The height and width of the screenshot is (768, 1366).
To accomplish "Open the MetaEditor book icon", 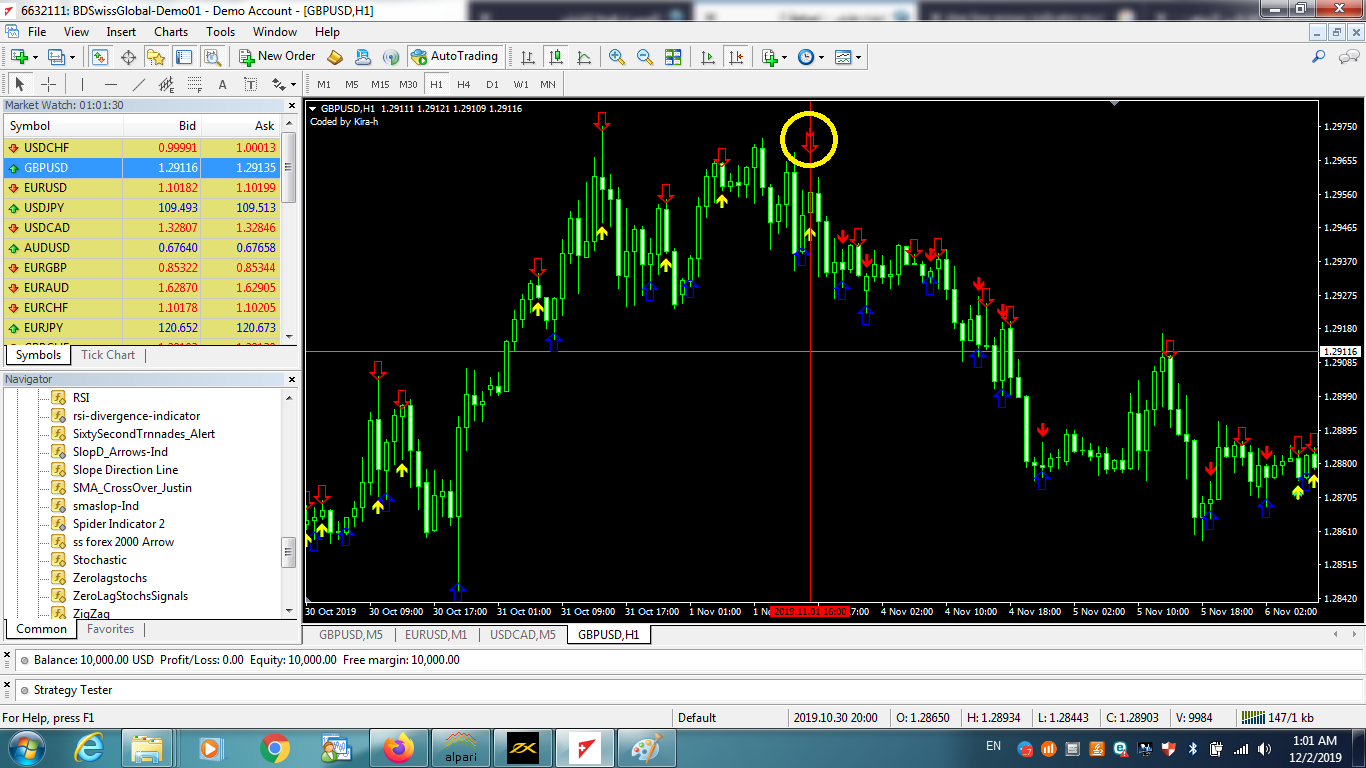I will tap(335, 57).
